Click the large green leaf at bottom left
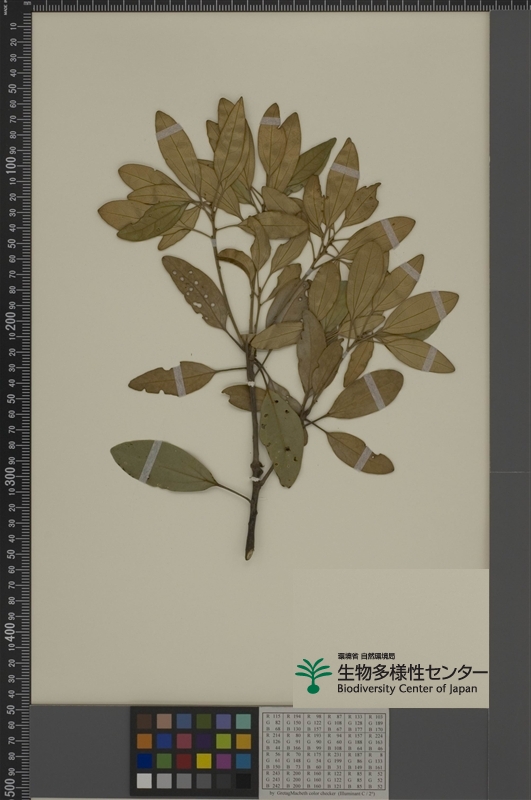Image resolution: width=531 pixels, height=800 pixels. pyautogui.click(x=163, y=466)
